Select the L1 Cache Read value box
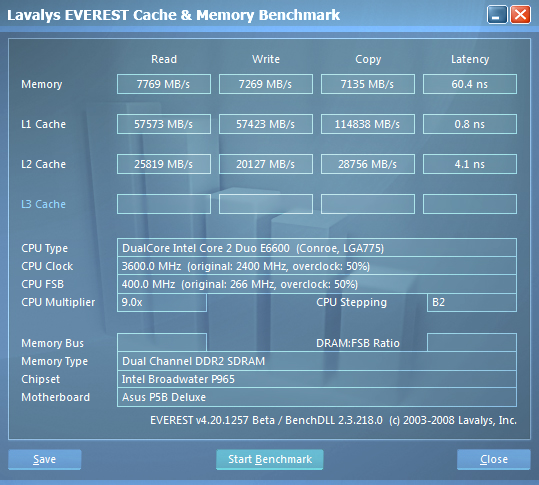Viewport: 539px width, 485px height. pyautogui.click(x=164, y=124)
